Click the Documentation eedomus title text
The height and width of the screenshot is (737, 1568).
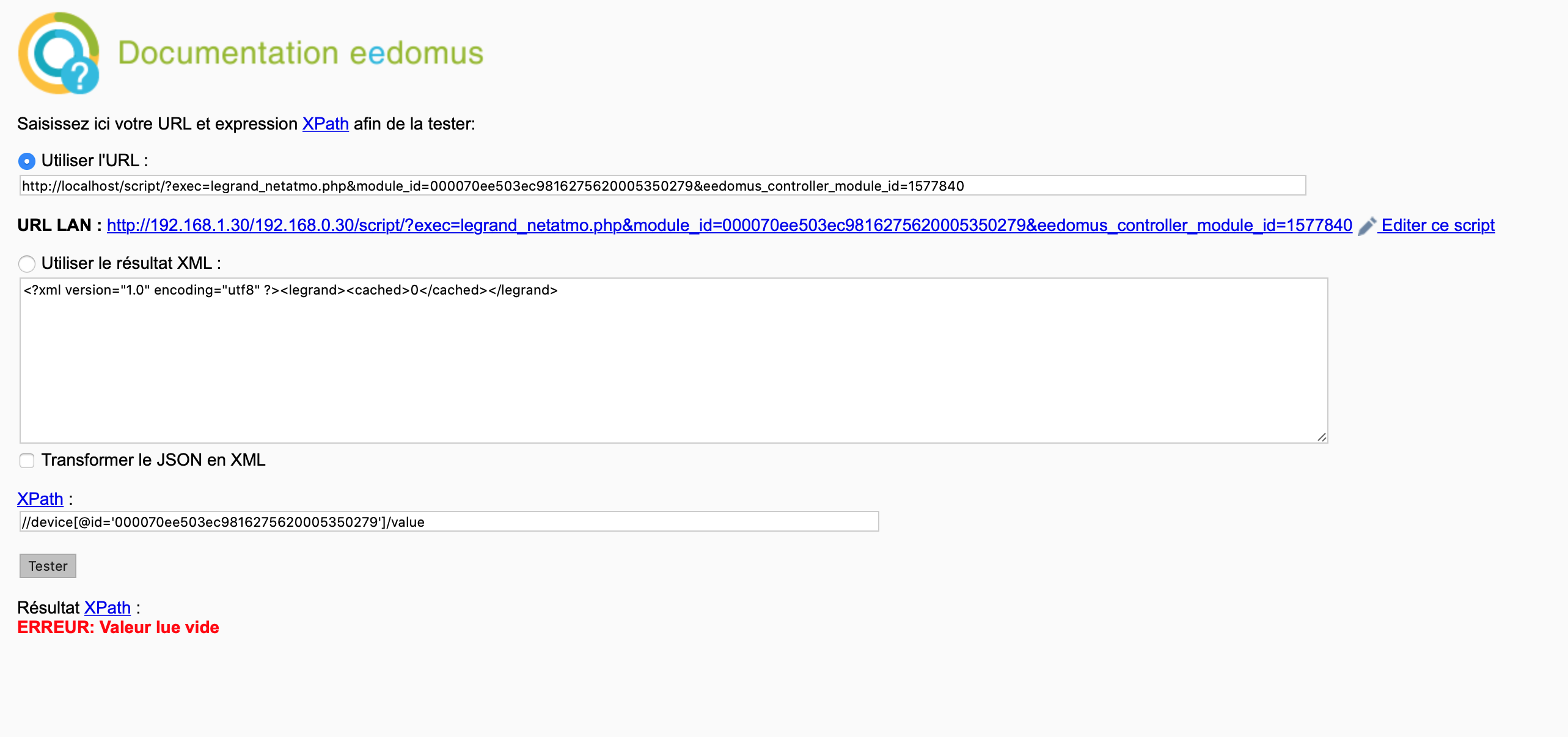[x=301, y=53]
